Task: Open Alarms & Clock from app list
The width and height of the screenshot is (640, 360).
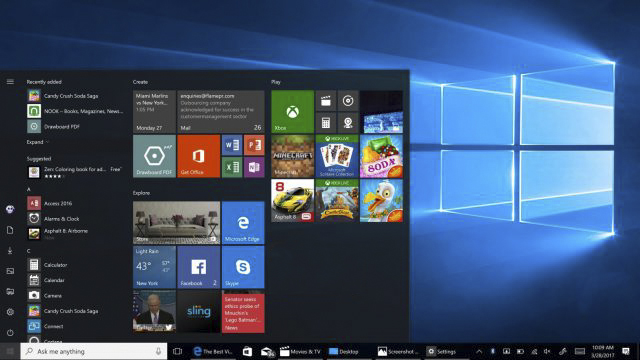Action: click(76, 218)
